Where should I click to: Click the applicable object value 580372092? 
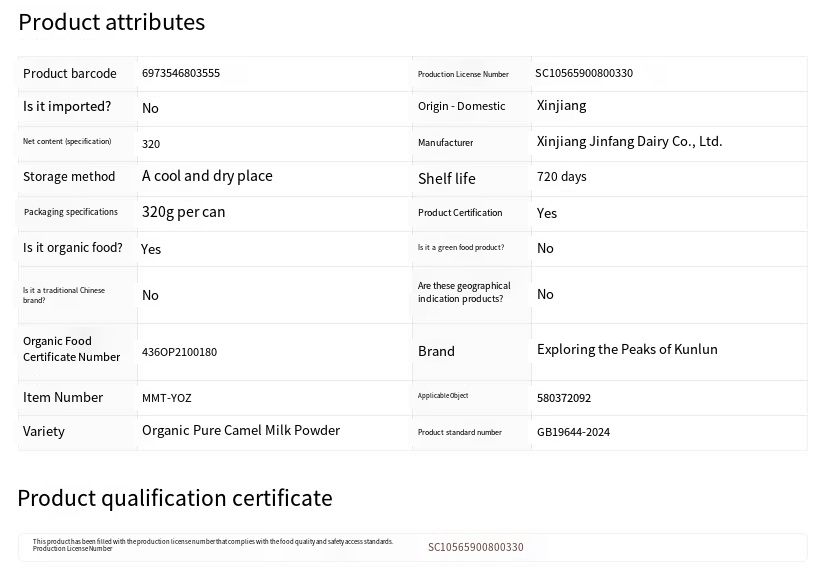pos(563,398)
